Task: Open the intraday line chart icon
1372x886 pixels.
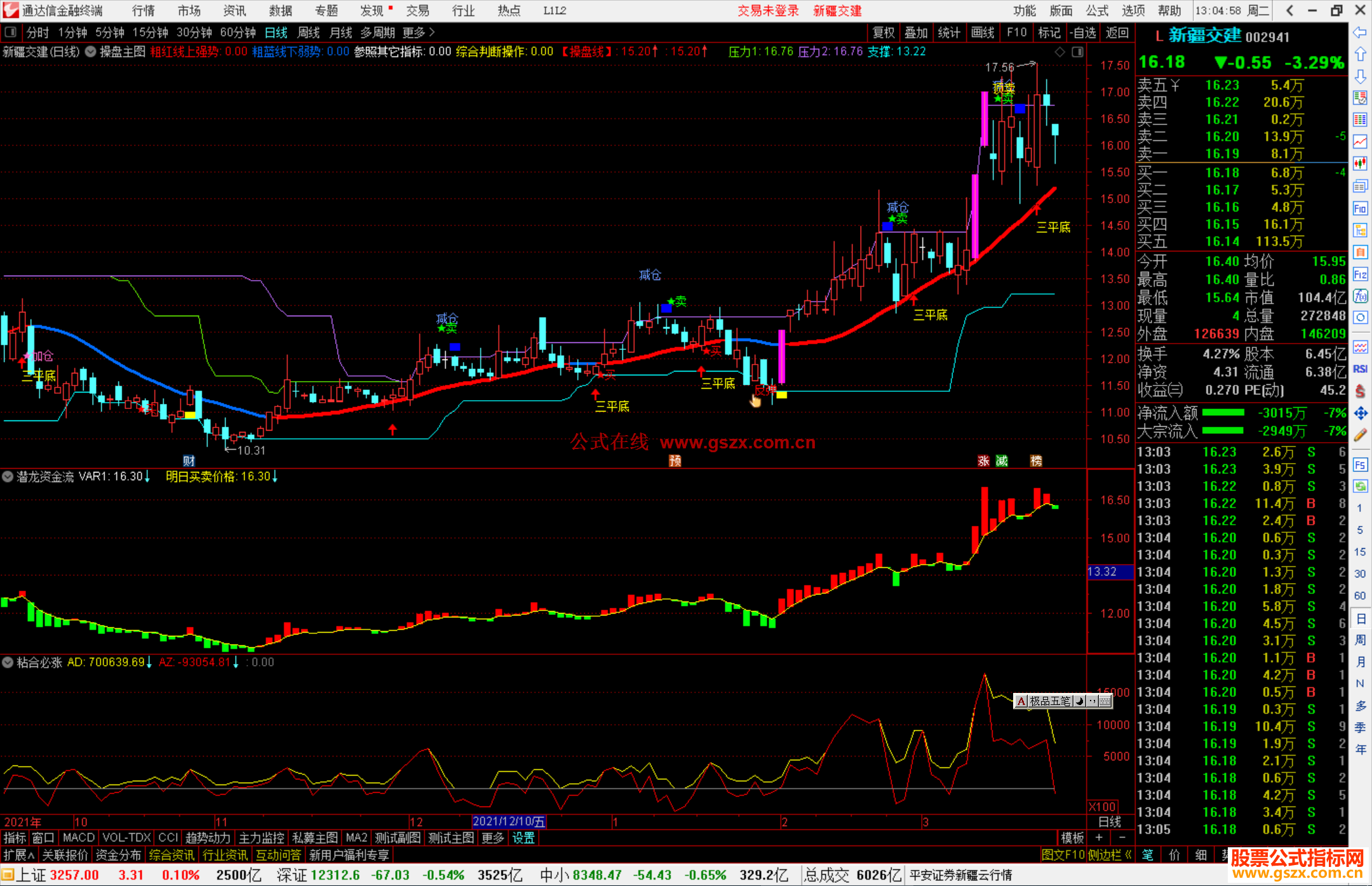Action: coord(1360,142)
